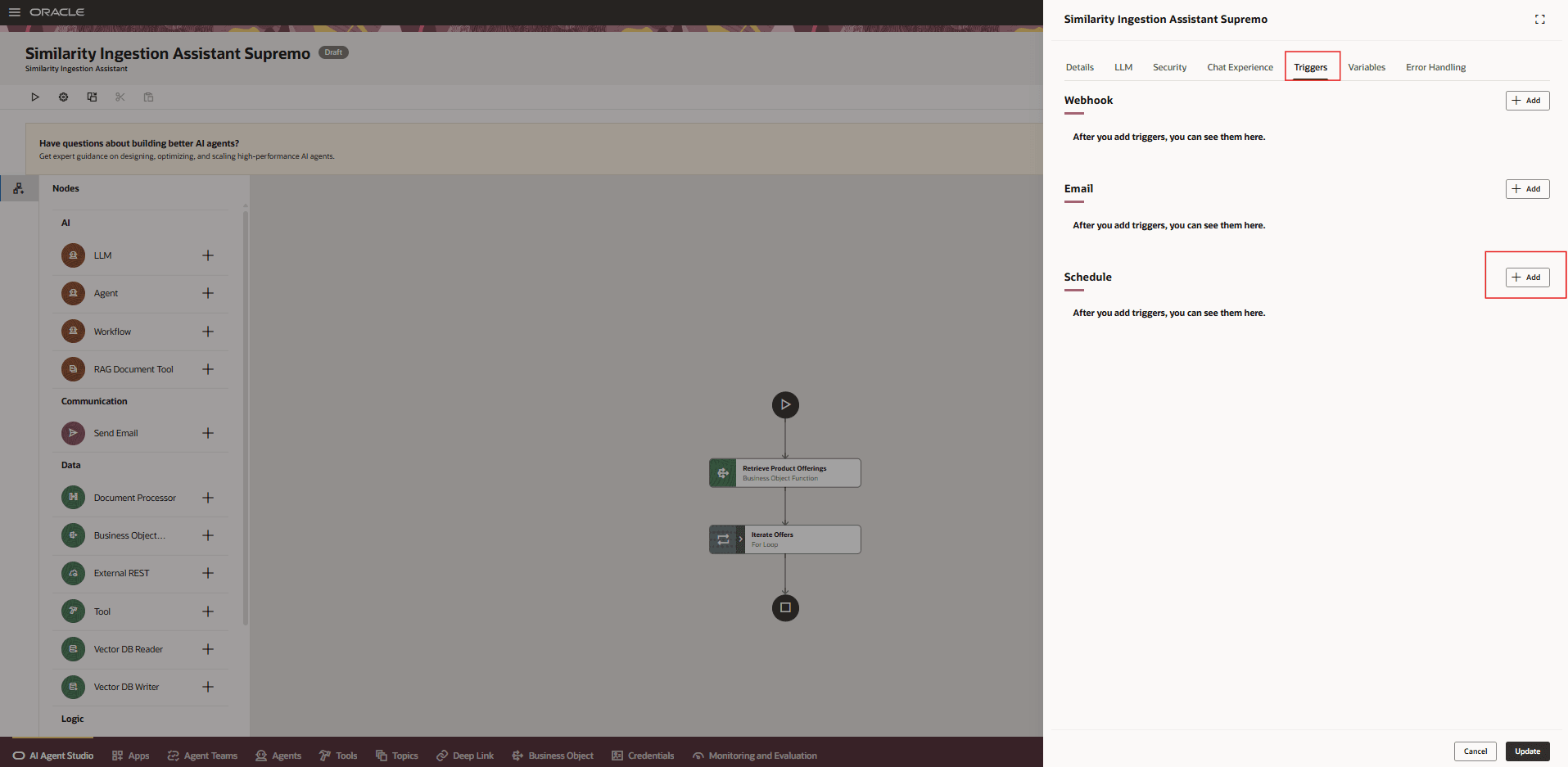Select the Iterate Offers node on canvas

tap(784, 539)
